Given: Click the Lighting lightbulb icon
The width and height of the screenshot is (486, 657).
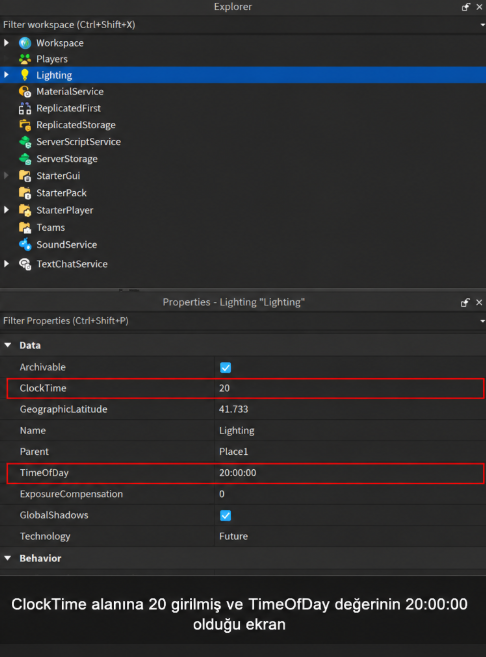Looking at the screenshot, I should (x=25, y=75).
